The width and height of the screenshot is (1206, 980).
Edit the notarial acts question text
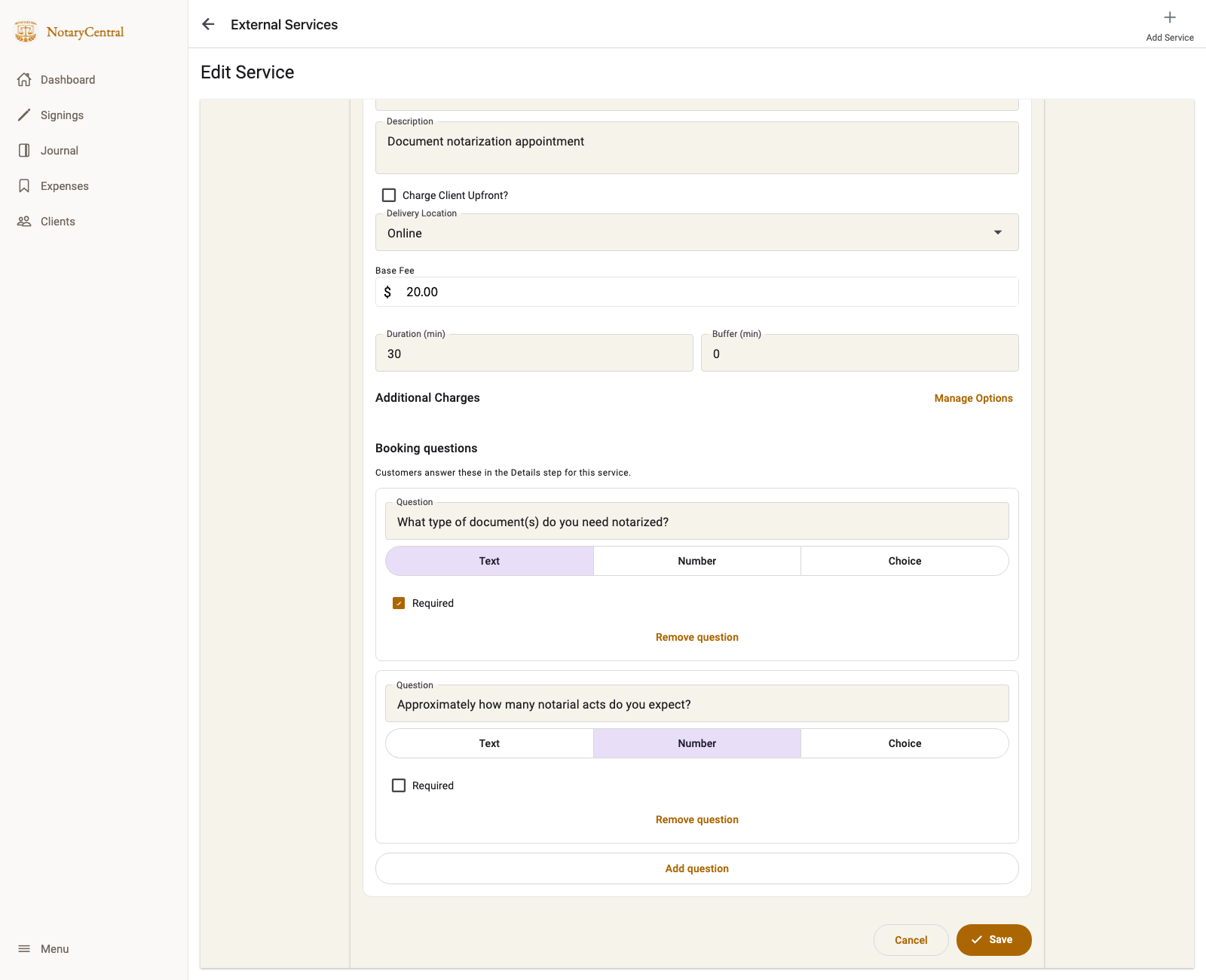pyautogui.click(x=697, y=703)
